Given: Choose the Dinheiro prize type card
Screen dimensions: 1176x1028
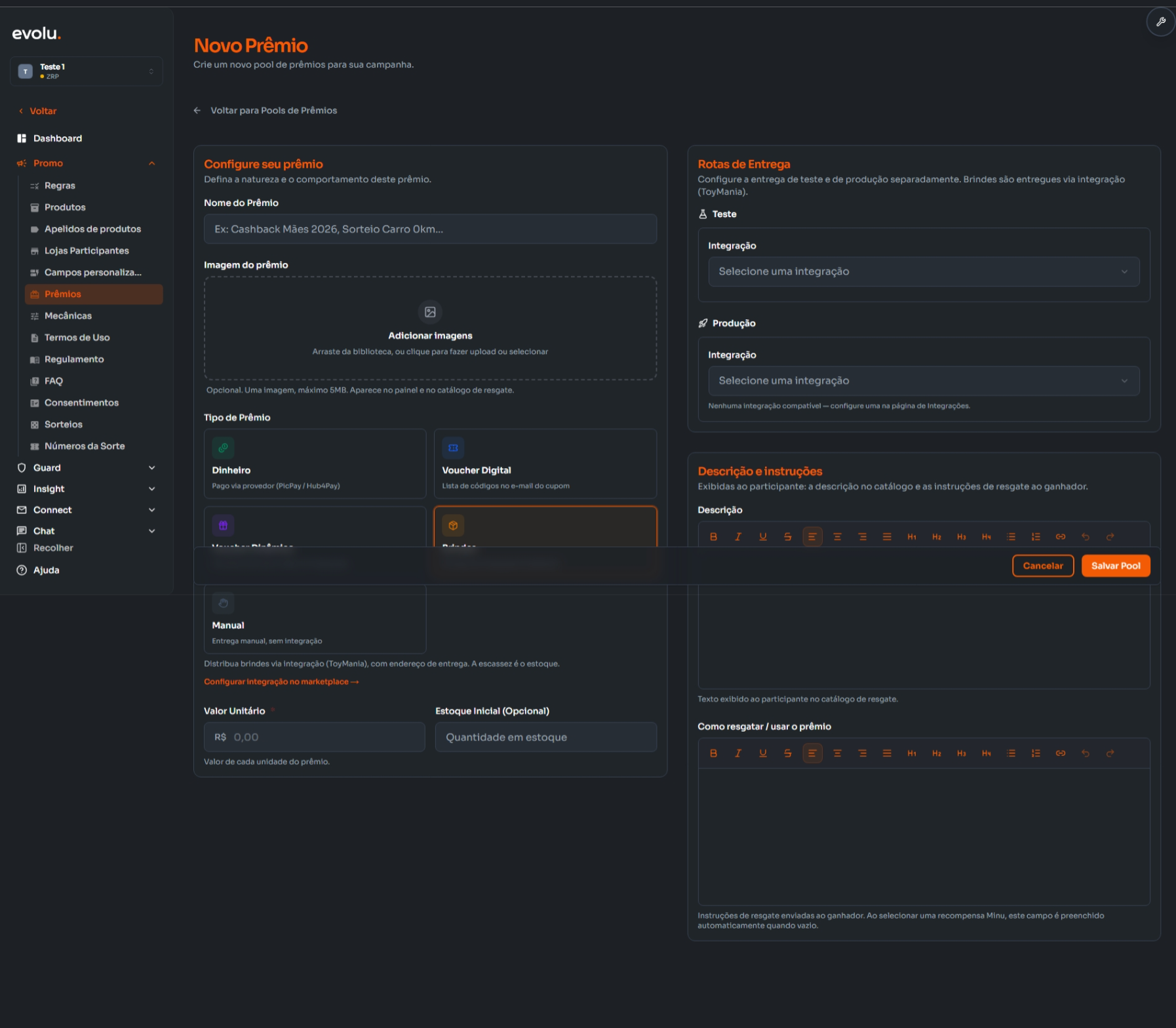Looking at the screenshot, I should point(315,464).
